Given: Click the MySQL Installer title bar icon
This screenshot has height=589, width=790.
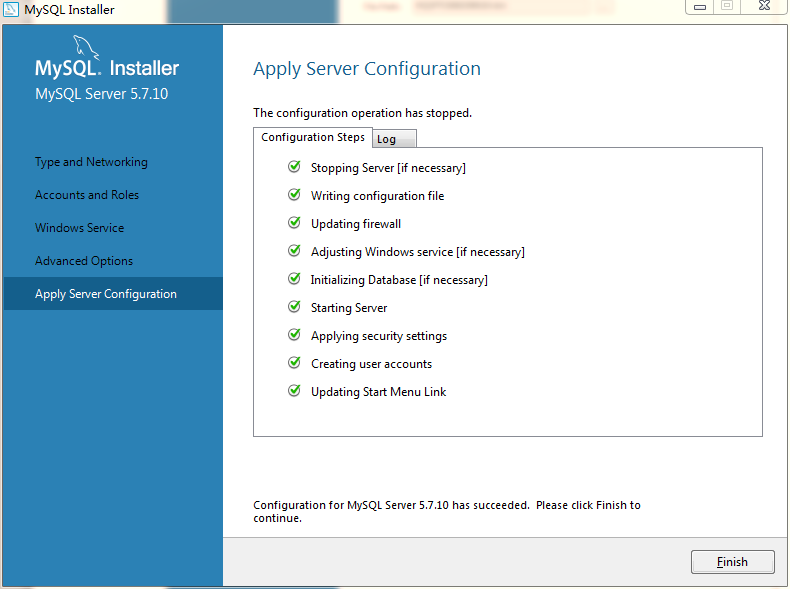Looking at the screenshot, I should (x=12, y=9).
